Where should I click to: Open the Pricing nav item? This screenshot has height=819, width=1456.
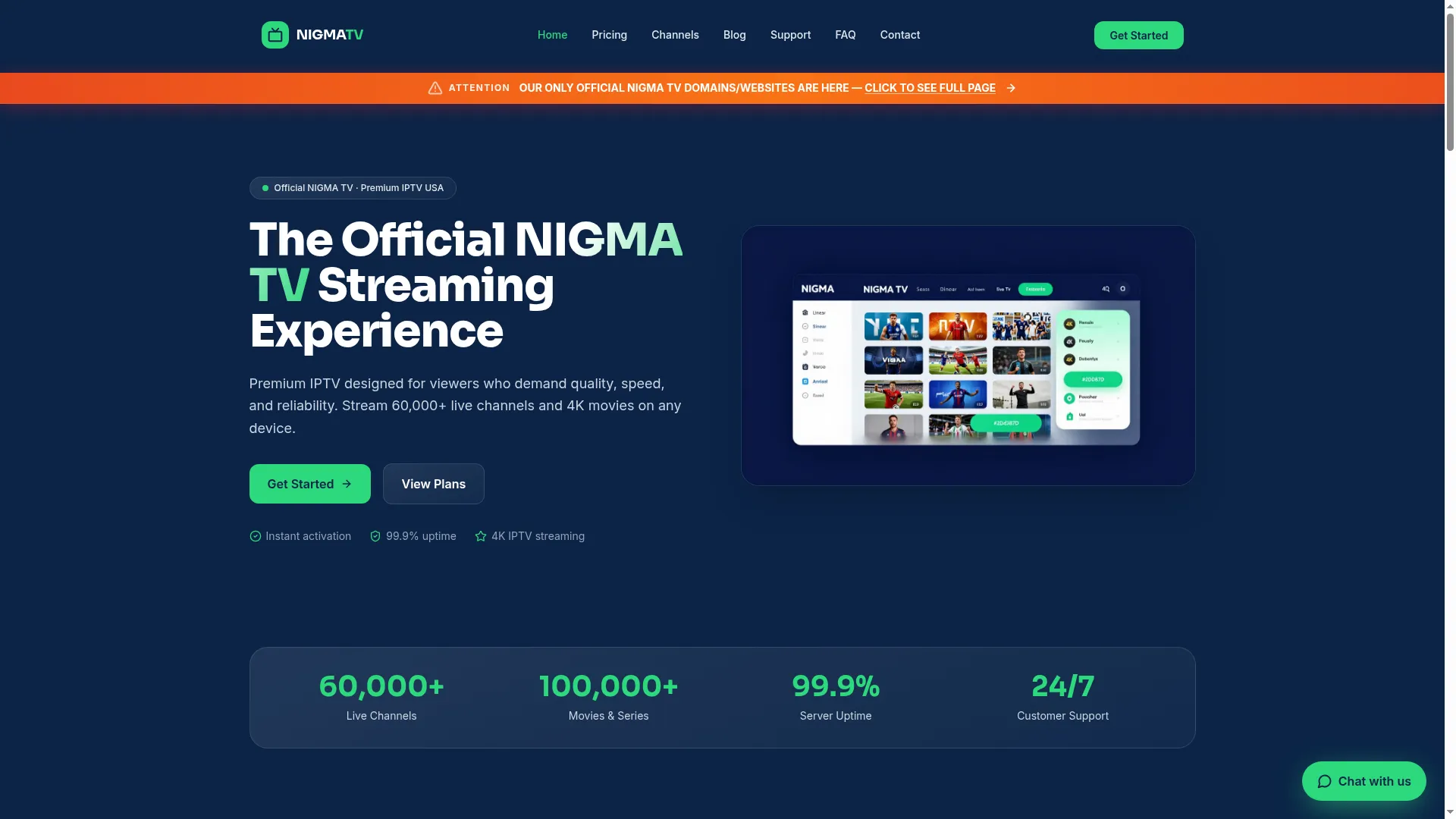coord(609,35)
